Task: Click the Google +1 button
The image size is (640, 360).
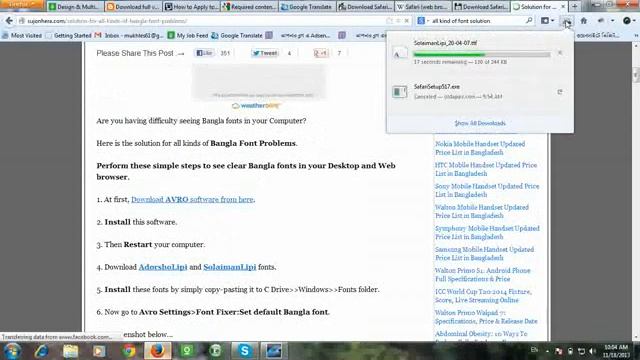Action: (x=321, y=53)
